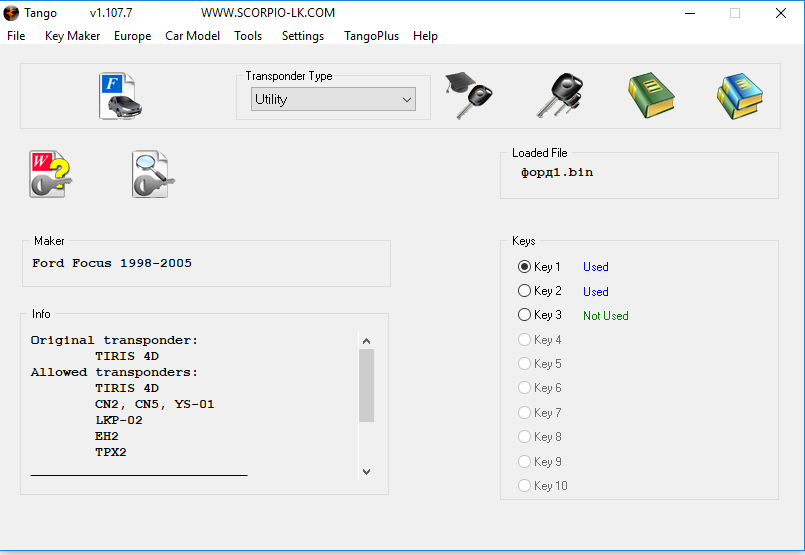The image size is (805, 555).
Task: Click the loaded file name форд1.bin
Action: click(x=557, y=173)
